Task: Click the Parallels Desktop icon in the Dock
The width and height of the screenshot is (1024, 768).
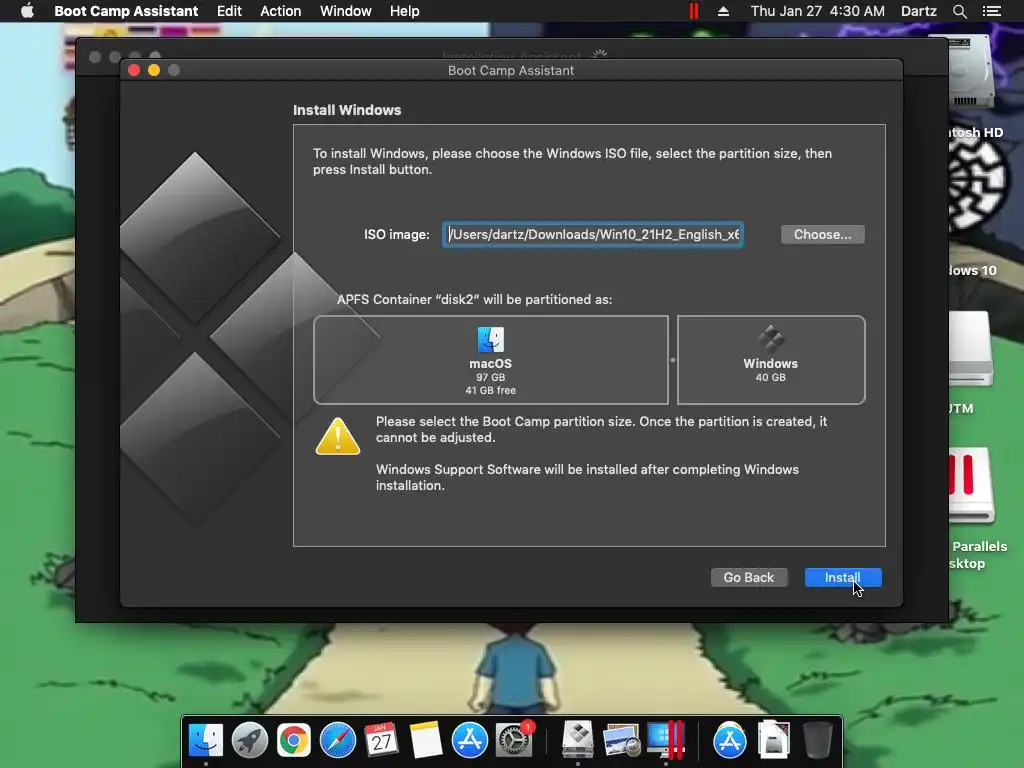Action: [665, 740]
